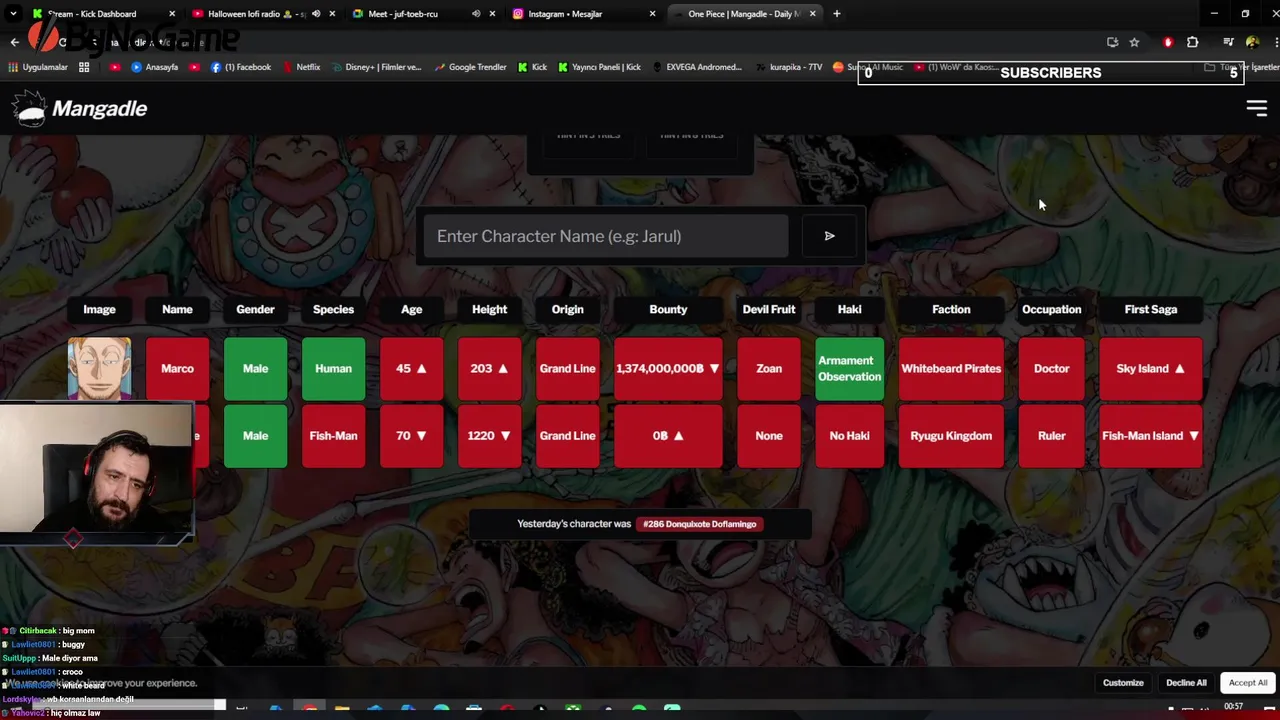
Task: Open the Yayıncı Paneli | Kick bookmark
Action: tap(599, 67)
